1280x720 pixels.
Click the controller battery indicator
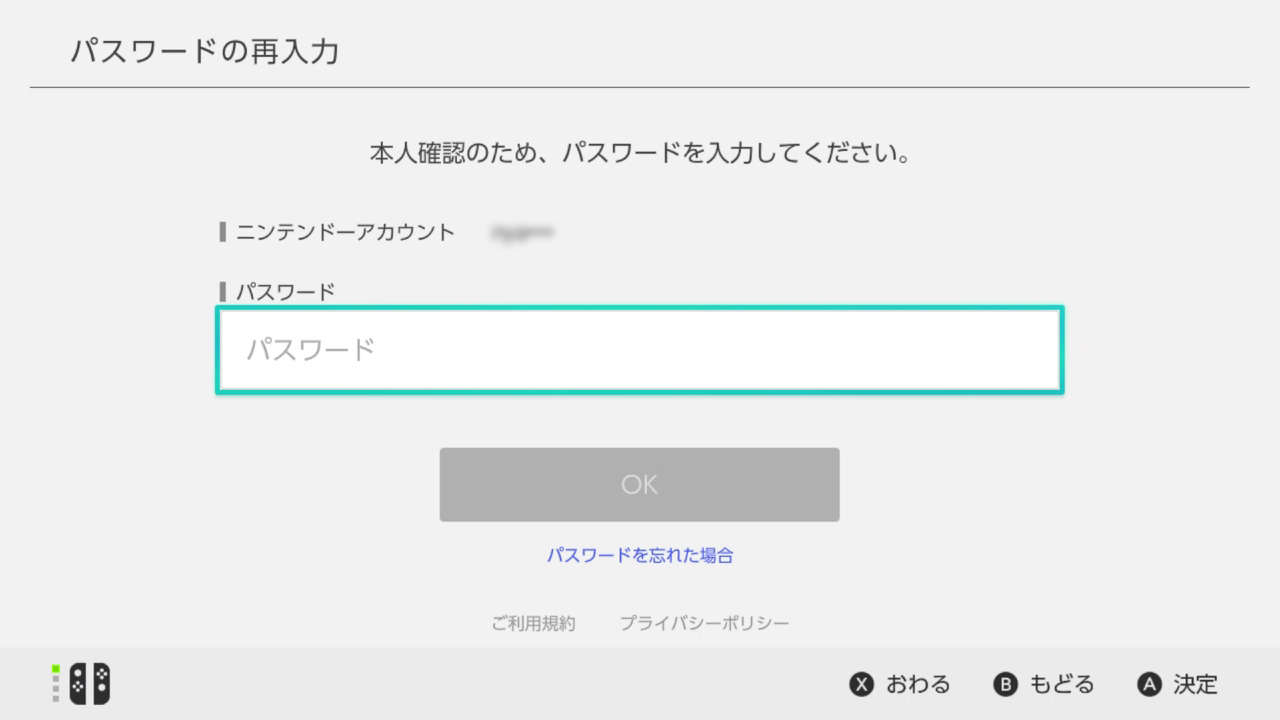coord(56,683)
